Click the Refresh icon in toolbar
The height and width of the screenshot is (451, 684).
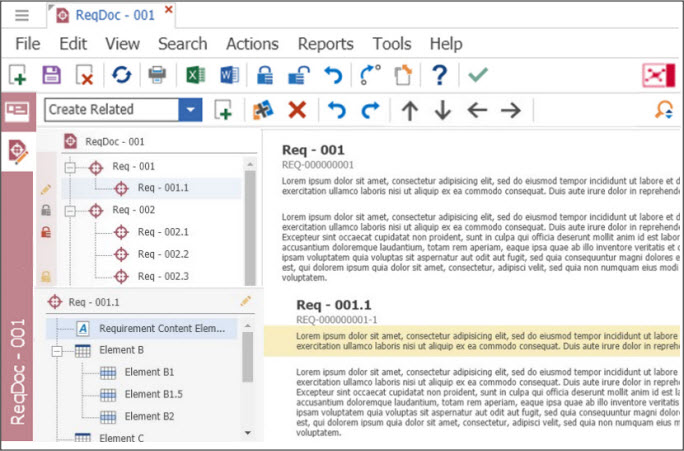121,75
